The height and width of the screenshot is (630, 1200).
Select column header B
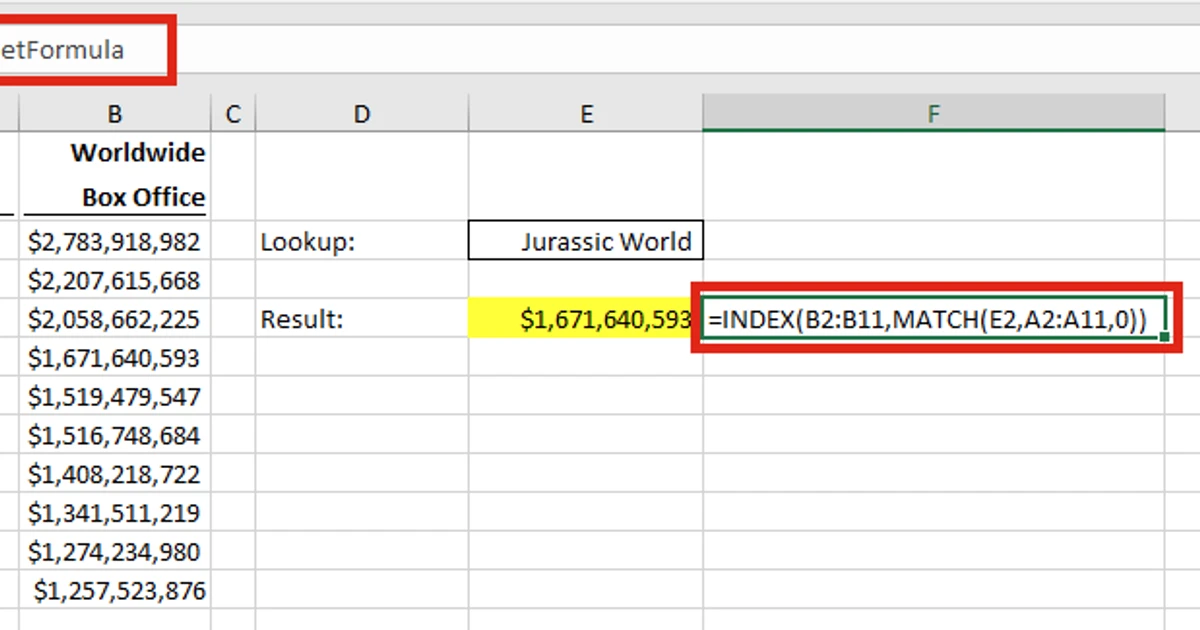(114, 113)
